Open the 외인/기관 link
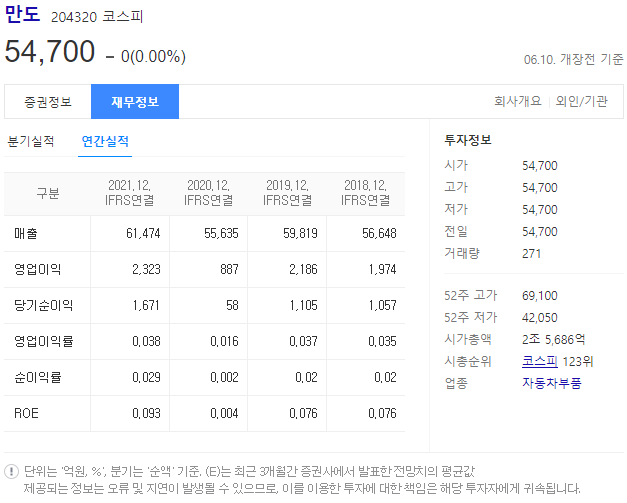This screenshot has width=627, height=503. click(582, 101)
